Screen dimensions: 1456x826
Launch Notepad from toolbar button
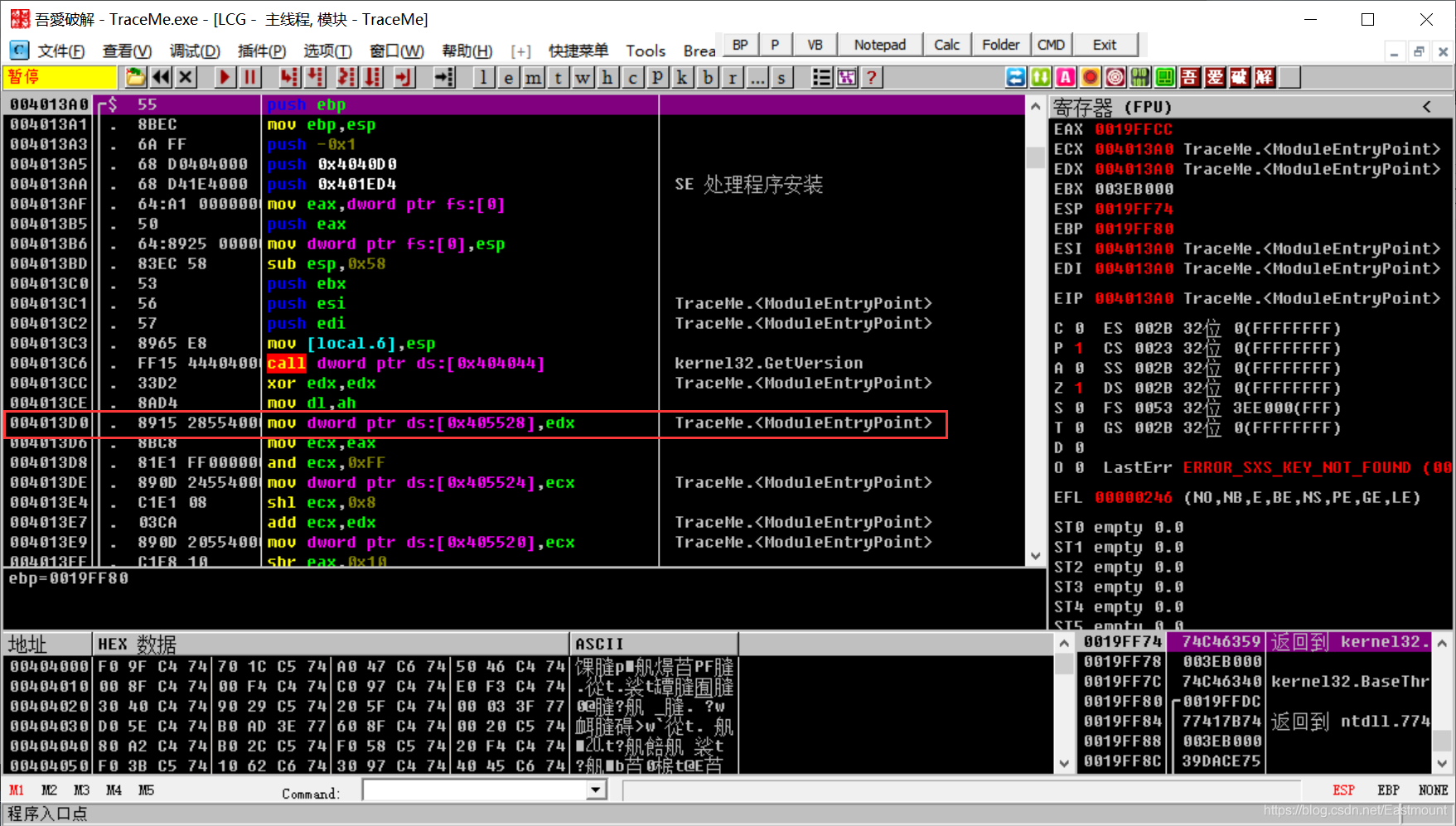click(880, 45)
